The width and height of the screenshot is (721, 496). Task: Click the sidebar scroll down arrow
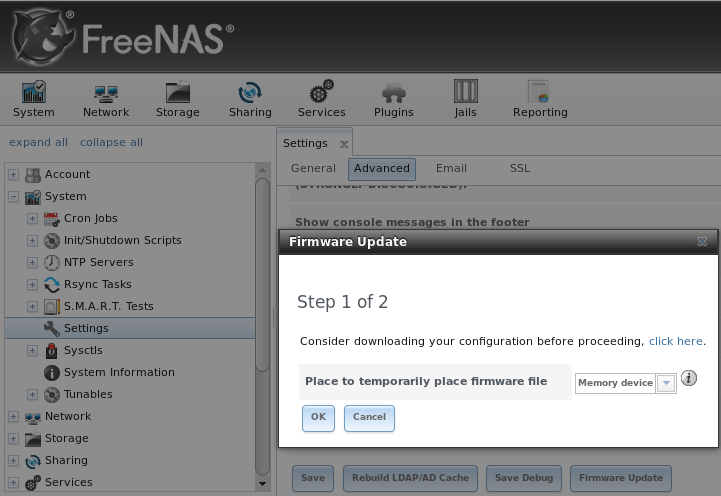click(263, 484)
